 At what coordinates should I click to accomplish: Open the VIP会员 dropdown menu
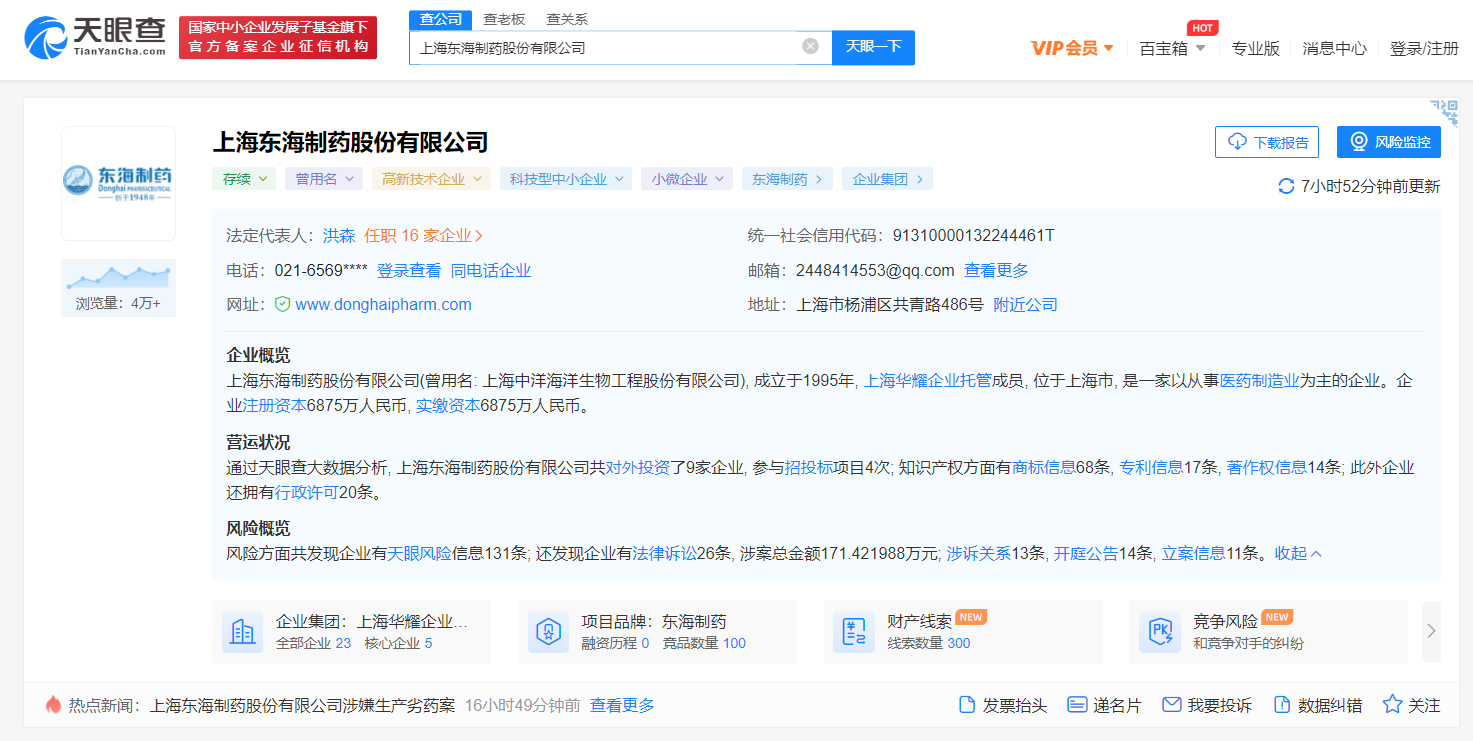tap(1072, 48)
